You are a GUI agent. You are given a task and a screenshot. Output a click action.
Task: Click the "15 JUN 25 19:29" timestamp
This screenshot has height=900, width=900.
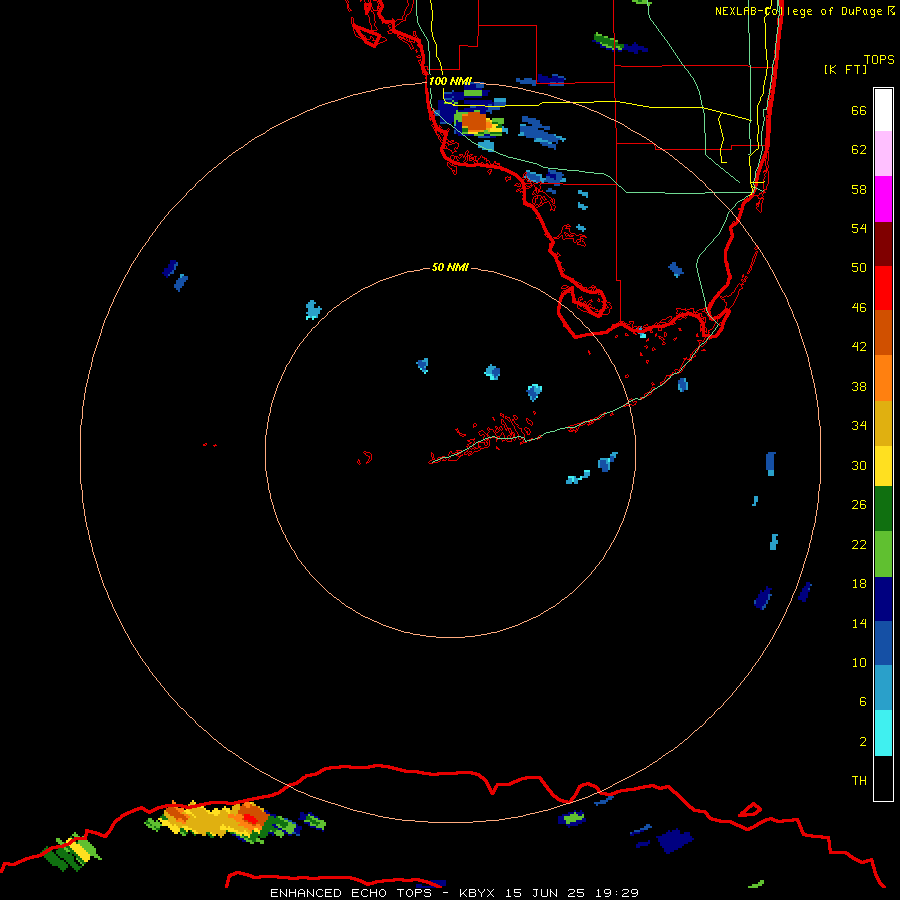(x=572, y=893)
